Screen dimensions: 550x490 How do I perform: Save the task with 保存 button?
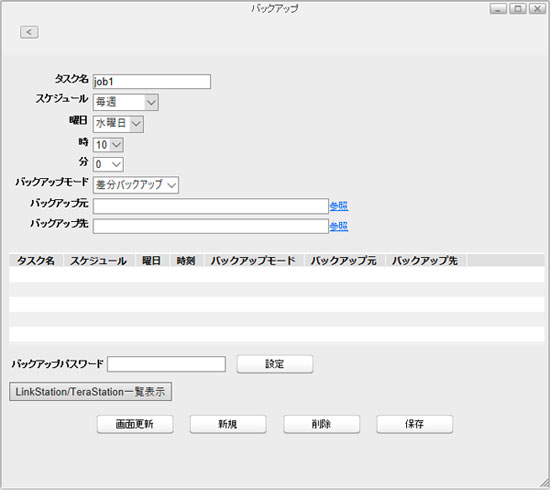(415, 424)
